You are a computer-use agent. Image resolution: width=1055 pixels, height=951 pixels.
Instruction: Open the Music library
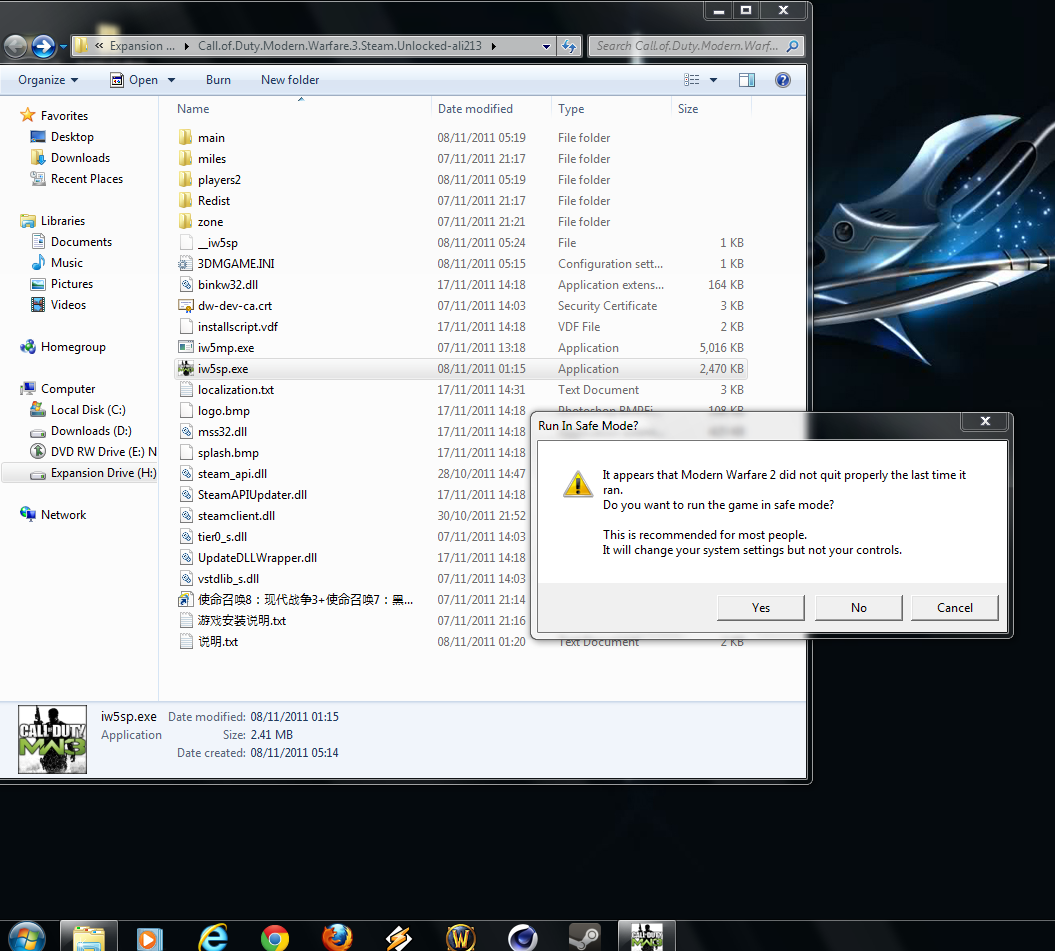(x=57, y=262)
